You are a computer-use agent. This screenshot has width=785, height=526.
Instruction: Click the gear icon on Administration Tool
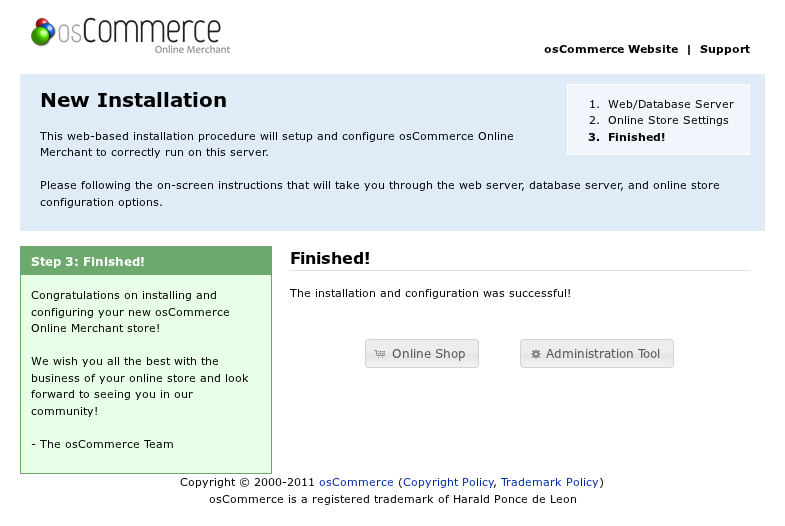coord(536,354)
